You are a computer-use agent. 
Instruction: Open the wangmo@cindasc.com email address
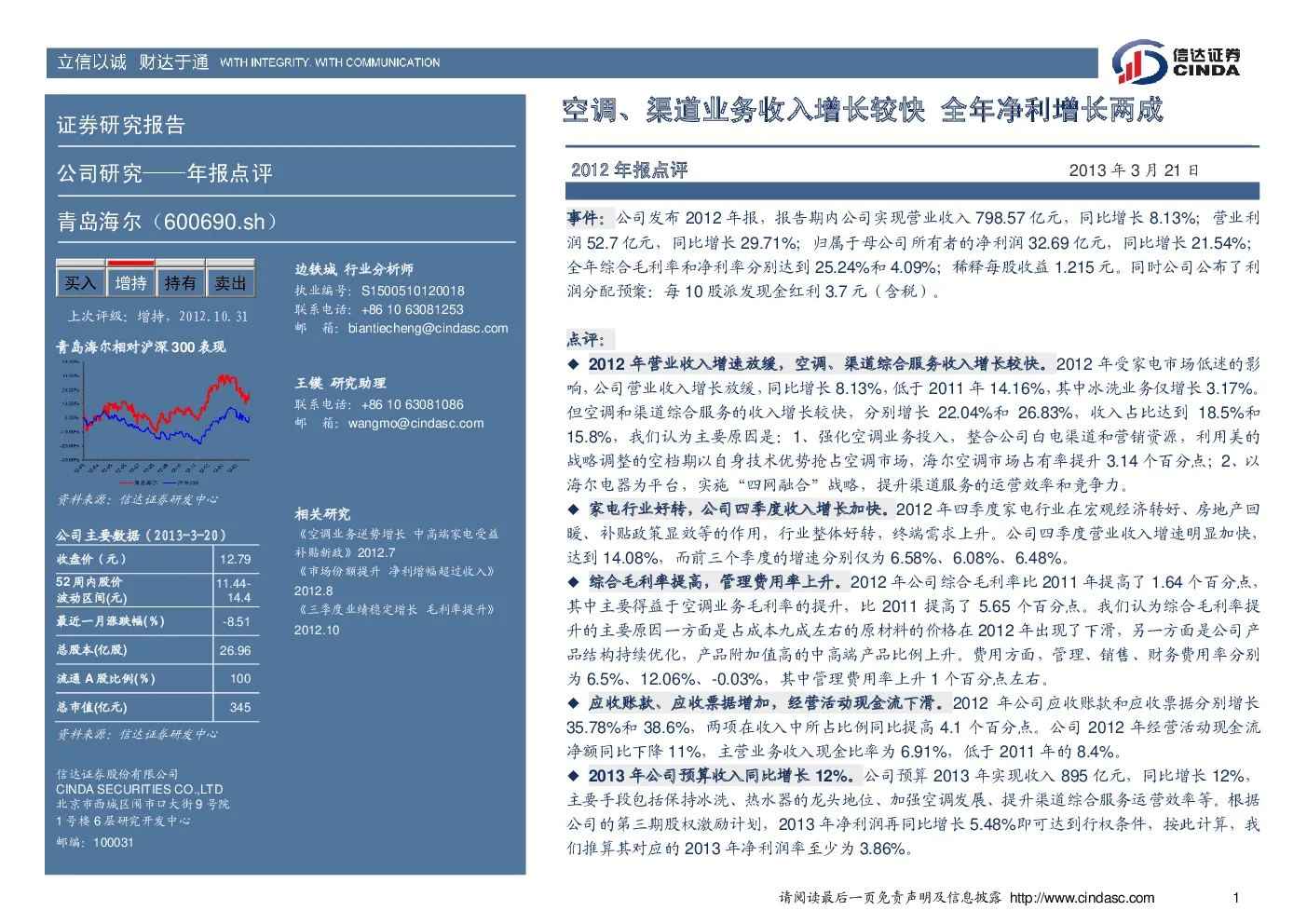click(416, 423)
